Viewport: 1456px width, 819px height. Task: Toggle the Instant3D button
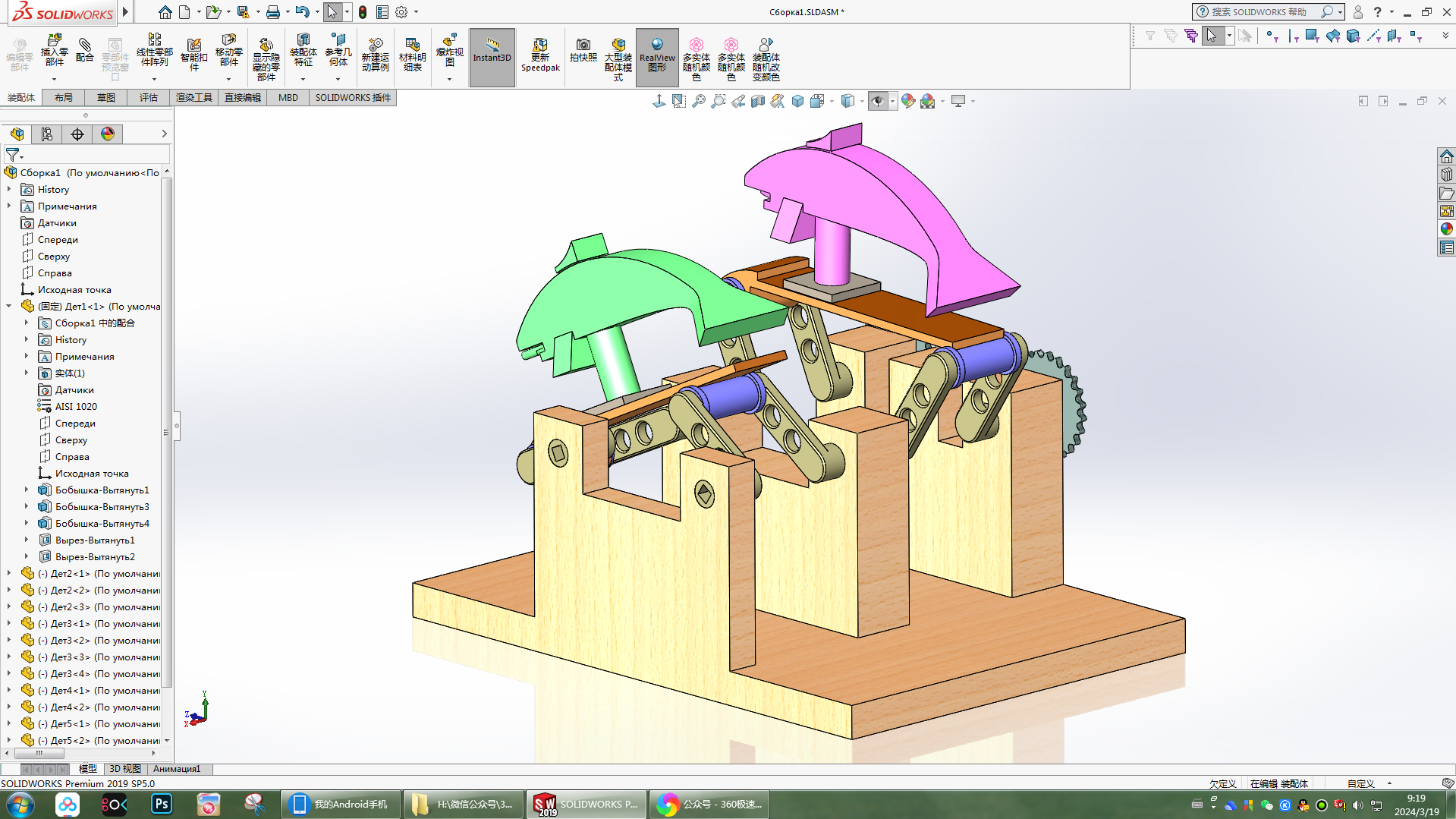tap(492, 58)
